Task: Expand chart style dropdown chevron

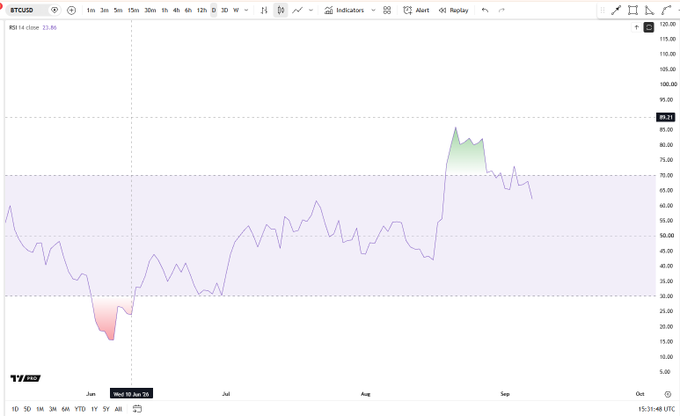Action: (311, 10)
